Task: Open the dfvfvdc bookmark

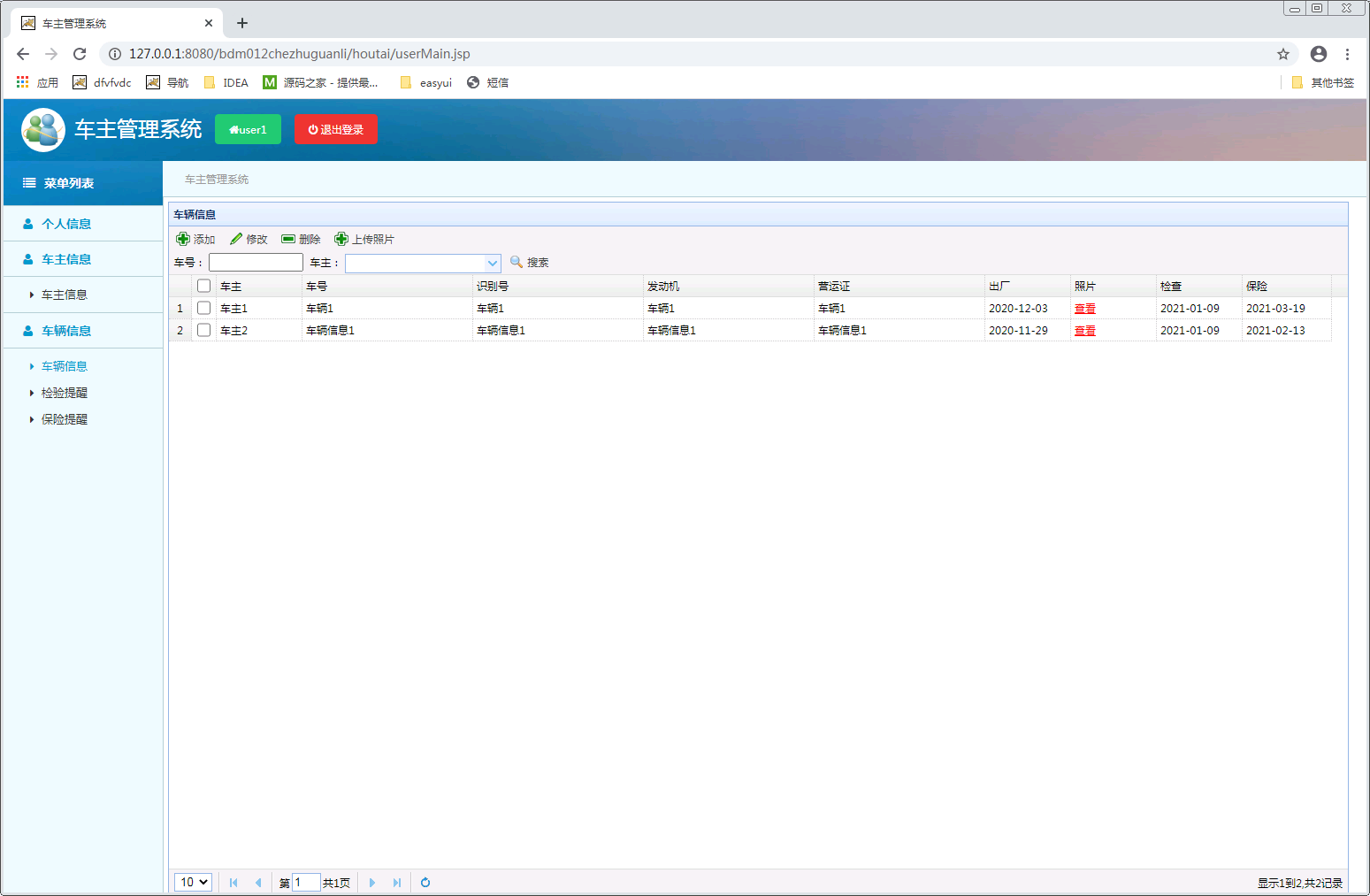Action: [102, 82]
